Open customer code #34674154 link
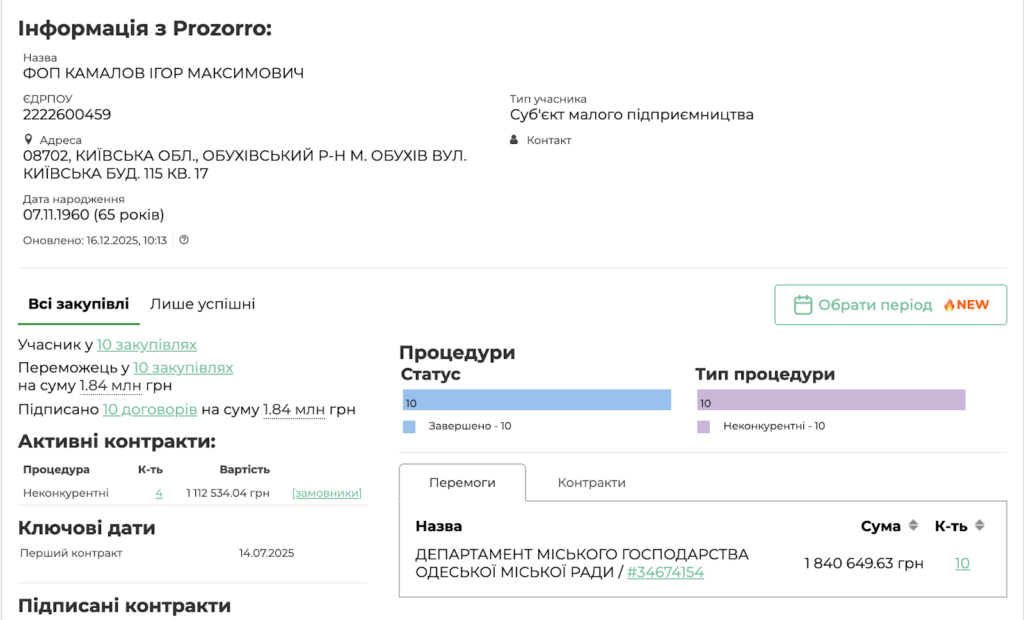The height and width of the screenshot is (620, 1024). pos(665,573)
